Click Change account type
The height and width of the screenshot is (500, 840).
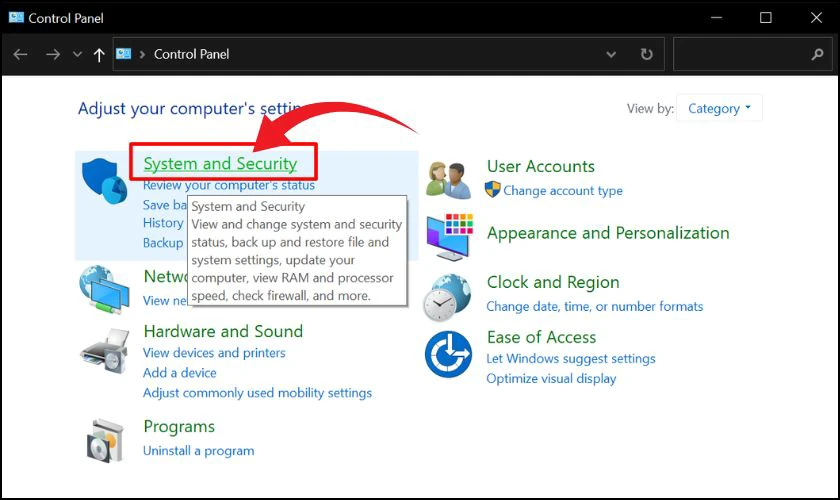(562, 190)
